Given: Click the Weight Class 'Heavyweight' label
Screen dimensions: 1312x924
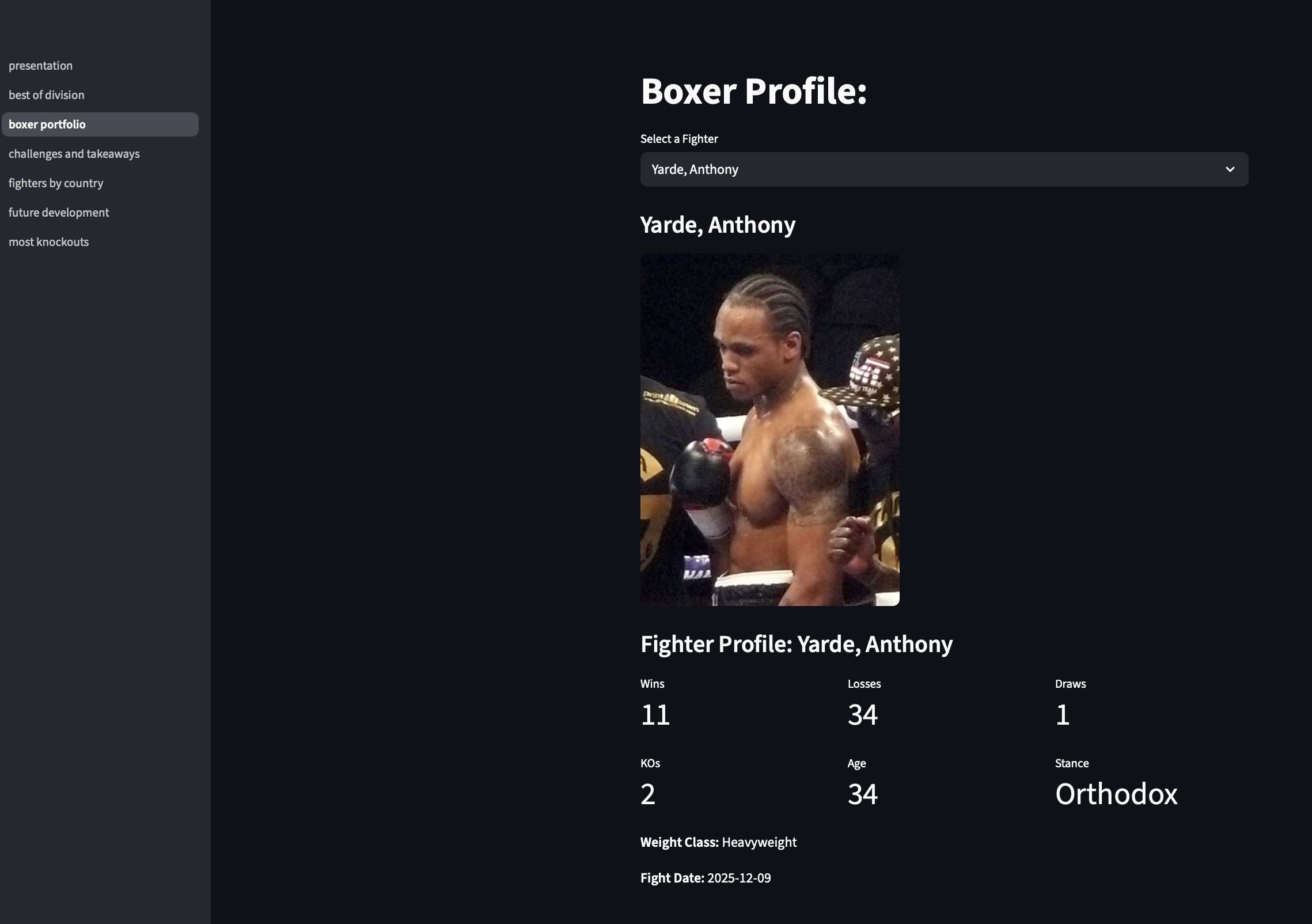Looking at the screenshot, I should (x=718, y=842).
